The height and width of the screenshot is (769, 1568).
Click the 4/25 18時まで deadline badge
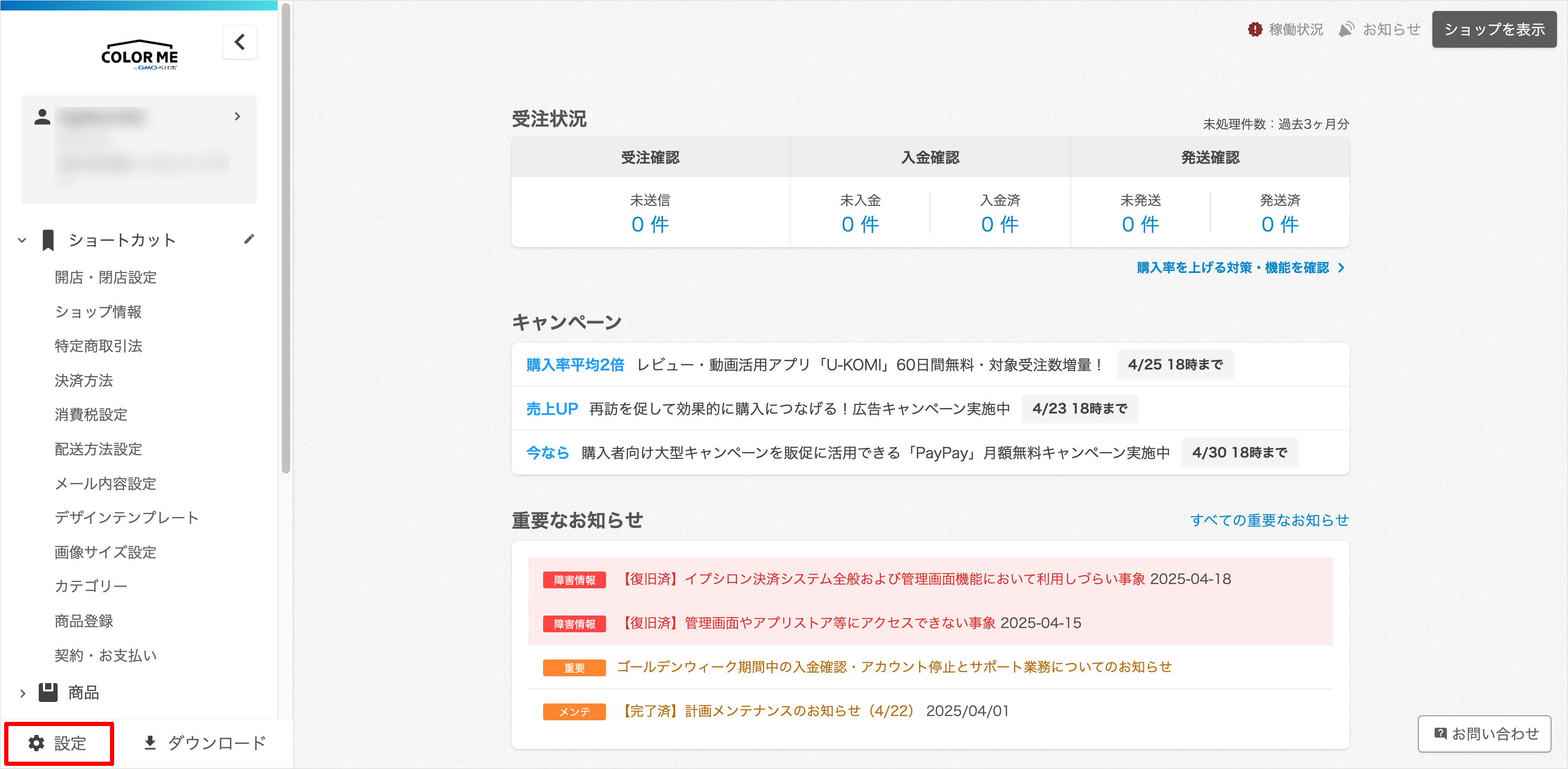click(x=1175, y=365)
